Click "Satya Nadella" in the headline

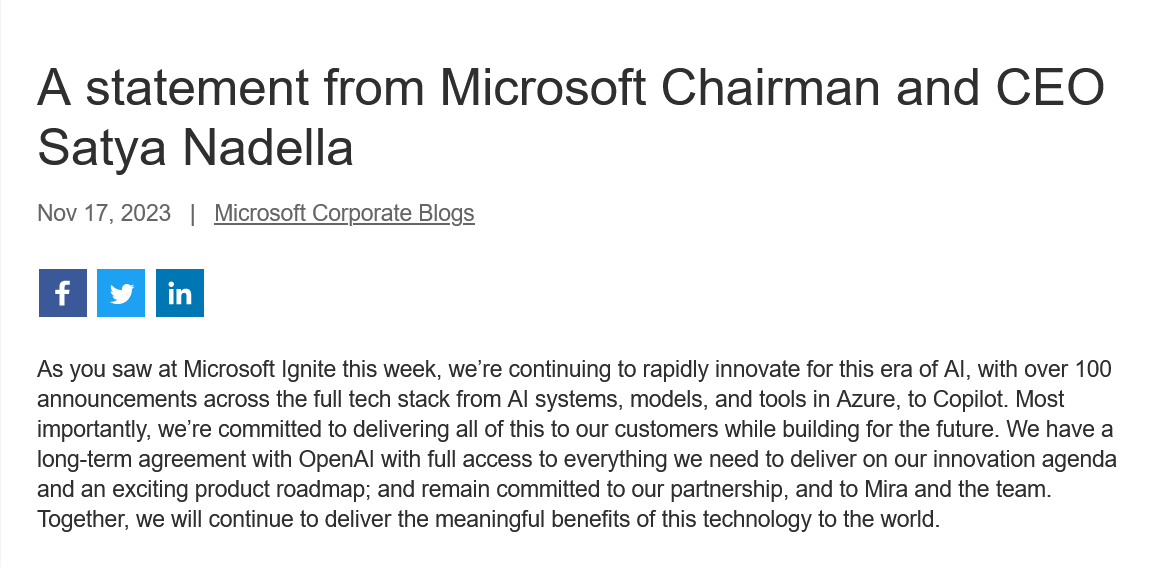(195, 147)
